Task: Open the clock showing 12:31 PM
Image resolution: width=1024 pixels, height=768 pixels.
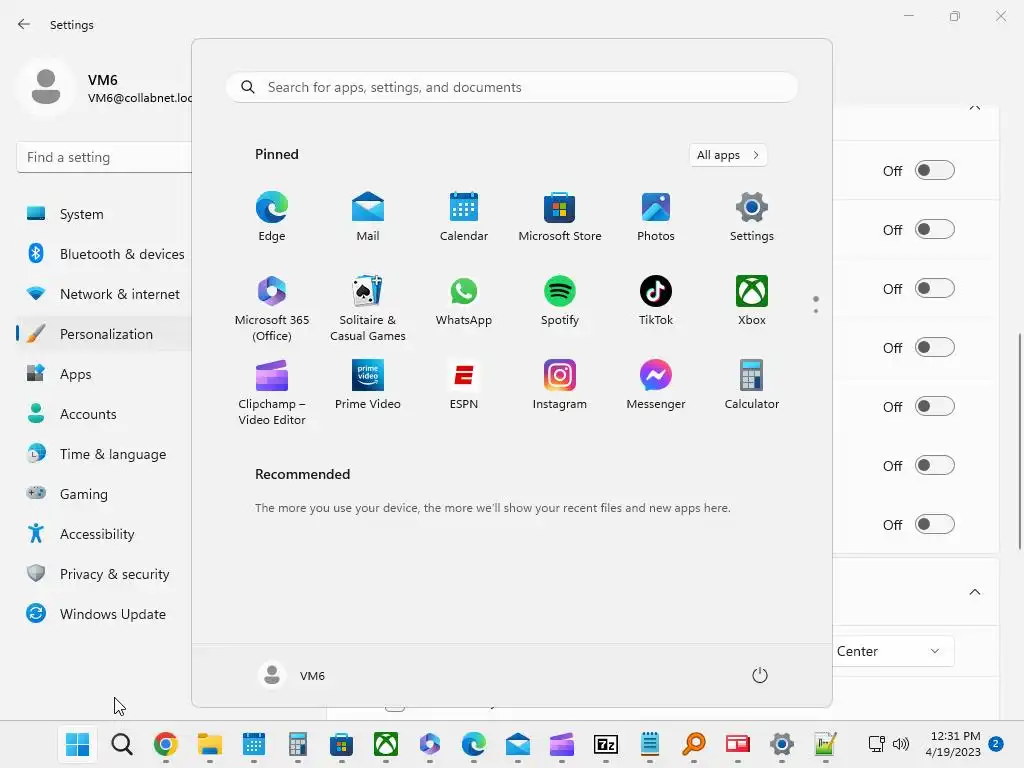Action: [x=953, y=744]
